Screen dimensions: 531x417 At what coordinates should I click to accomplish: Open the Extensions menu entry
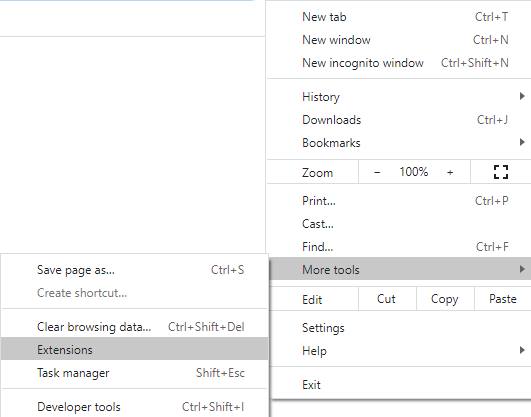click(x=134, y=349)
